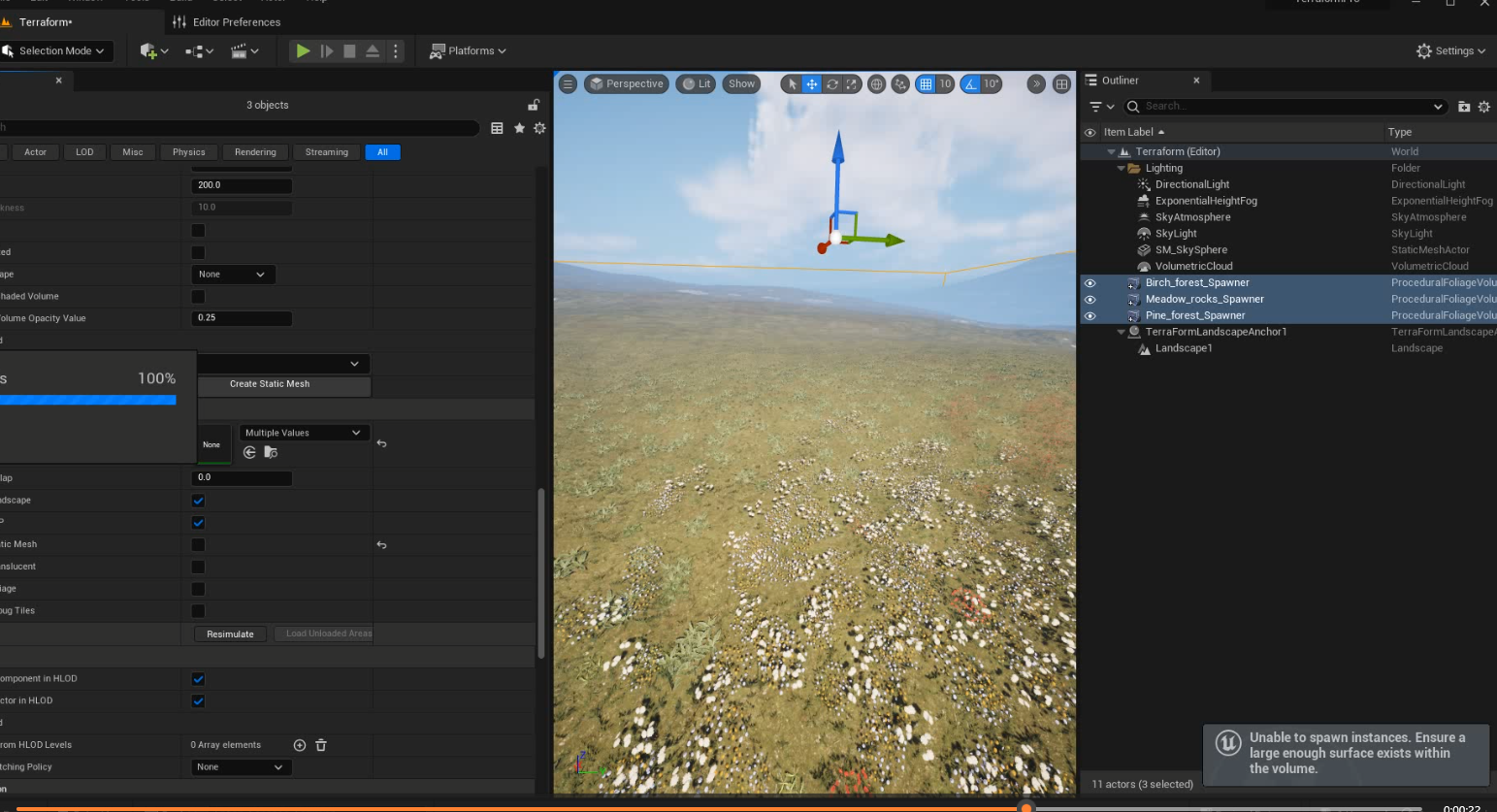The width and height of the screenshot is (1497, 812).
Task: Select the Streaming filter tab
Action: 326,152
